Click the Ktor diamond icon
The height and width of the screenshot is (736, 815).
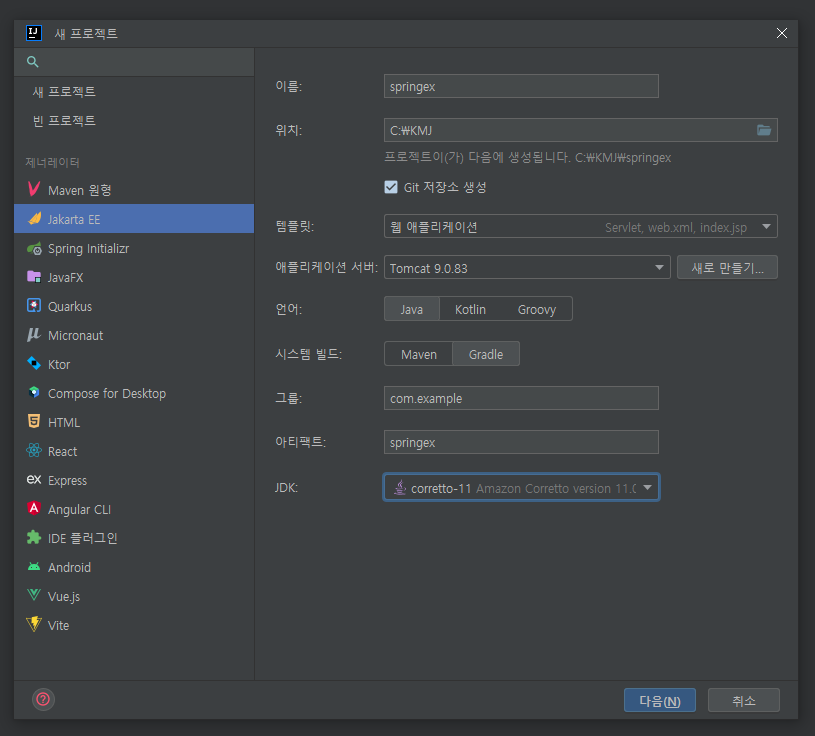(34, 364)
